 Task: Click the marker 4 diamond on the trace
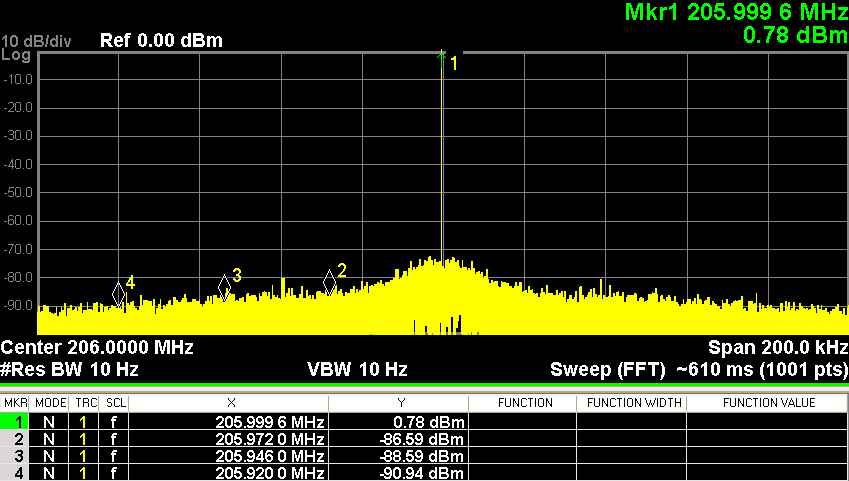tap(119, 293)
